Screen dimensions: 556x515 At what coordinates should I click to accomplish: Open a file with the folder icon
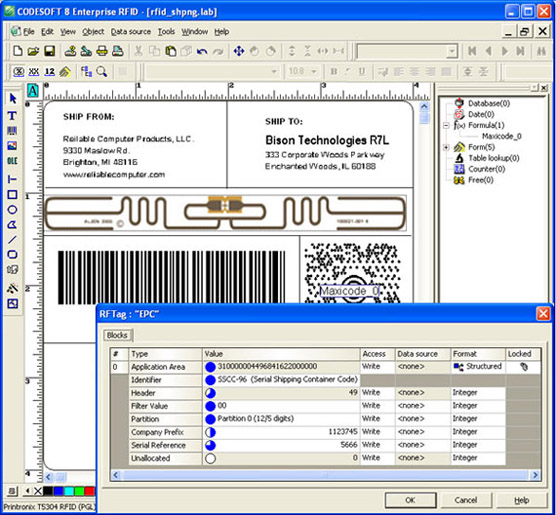33,51
